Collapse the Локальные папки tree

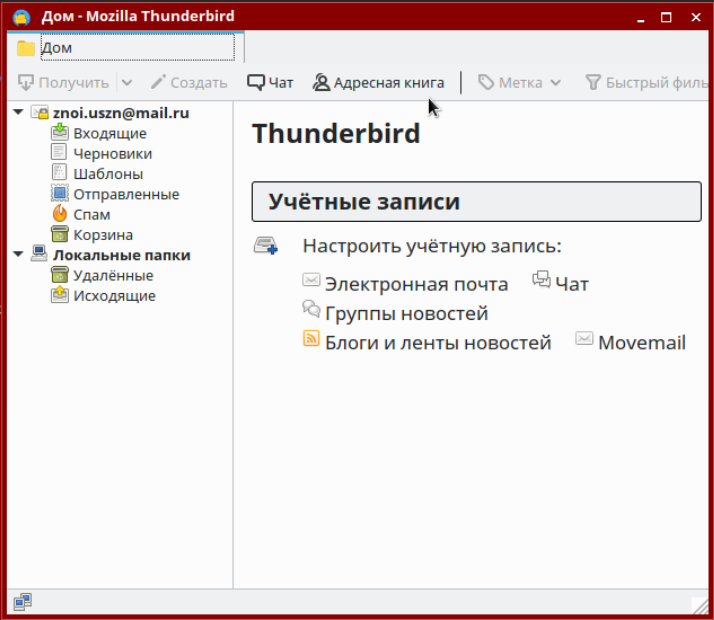18,254
